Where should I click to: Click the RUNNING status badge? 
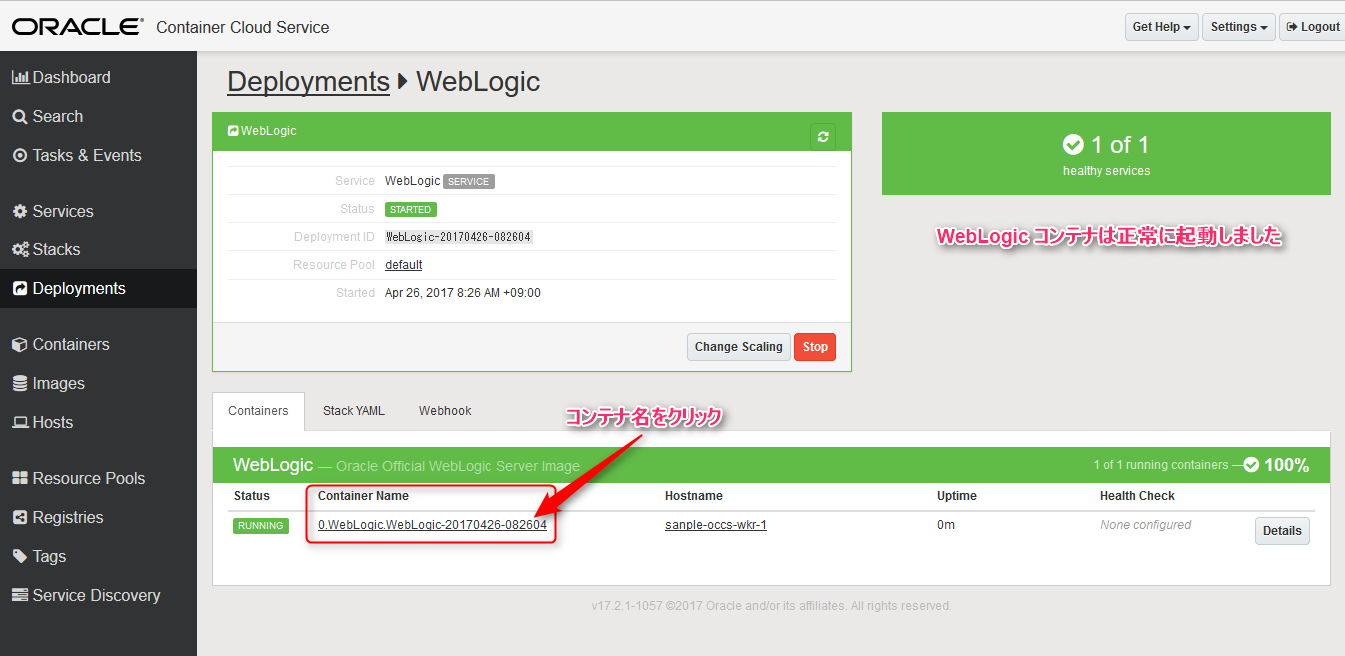click(261, 526)
